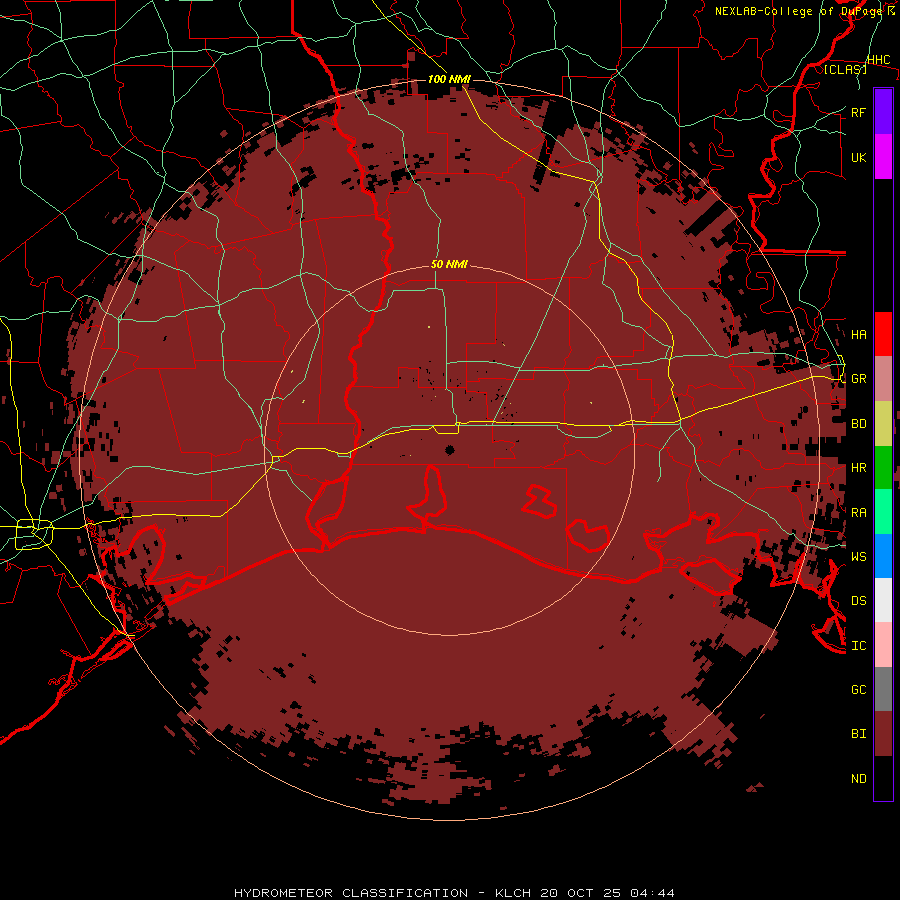The width and height of the screenshot is (900, 900).
Task: Click the HR green legend swatch
Action: [883, 468]
